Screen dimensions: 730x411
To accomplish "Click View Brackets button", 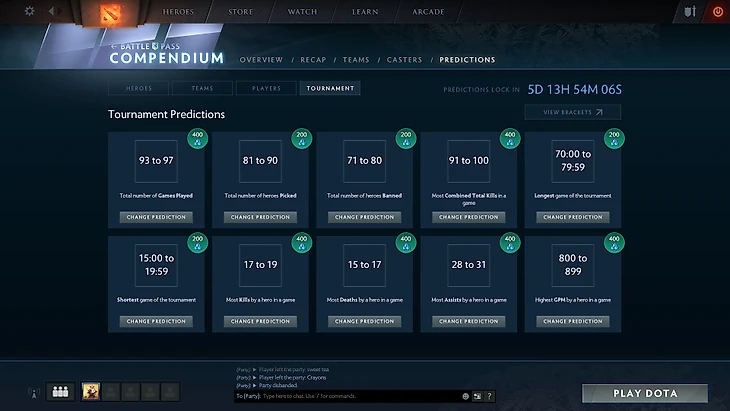I will tap(573, 112).
